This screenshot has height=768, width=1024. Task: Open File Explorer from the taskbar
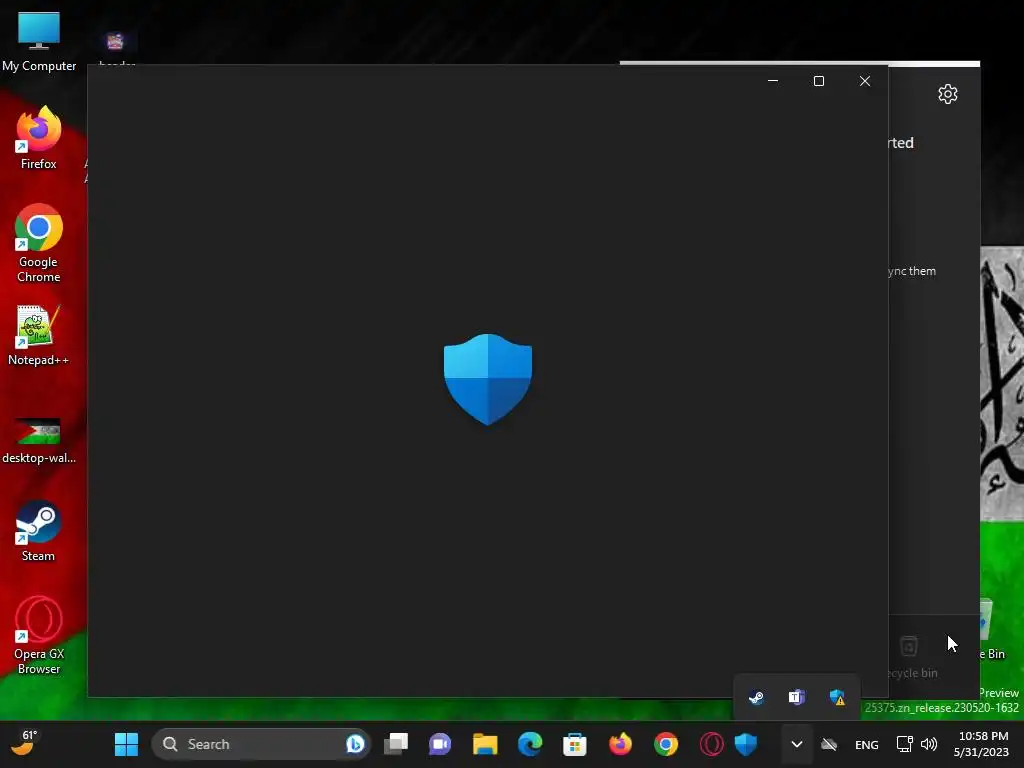tap(485, 744)
